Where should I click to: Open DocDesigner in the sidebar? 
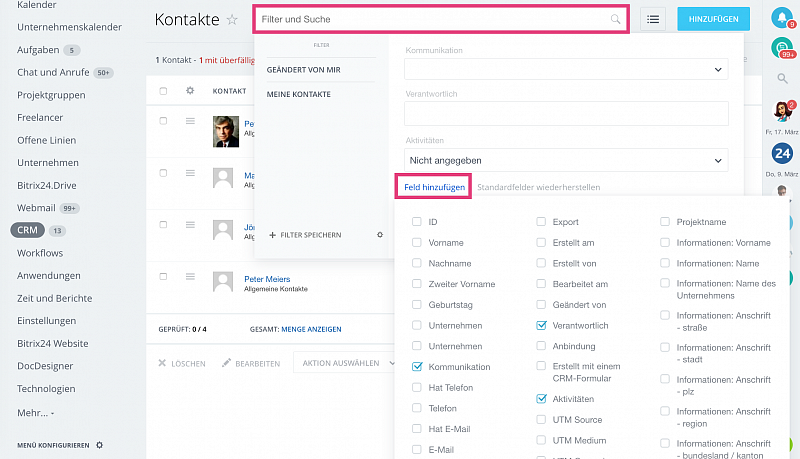[45, 366]
